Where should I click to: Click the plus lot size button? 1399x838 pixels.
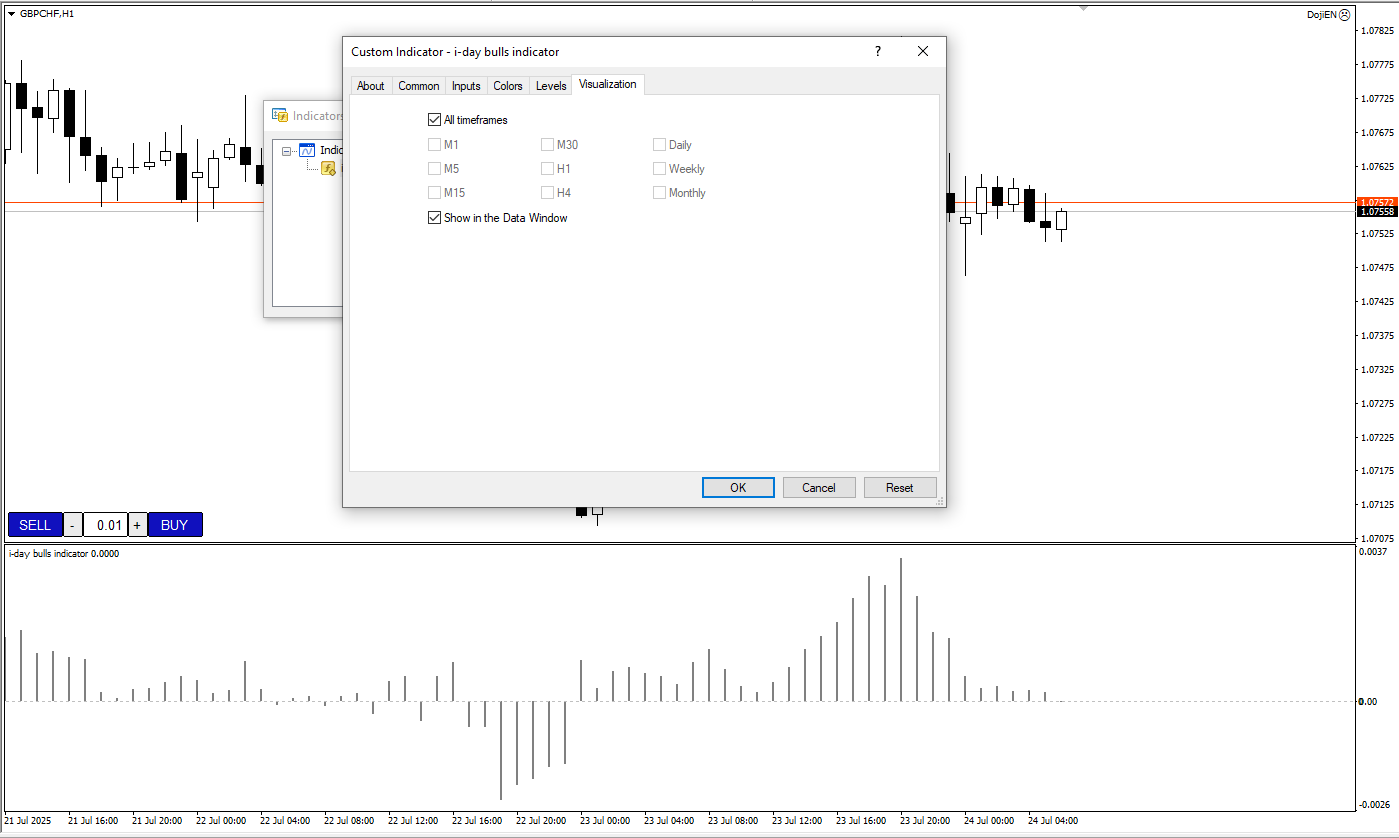137,525
